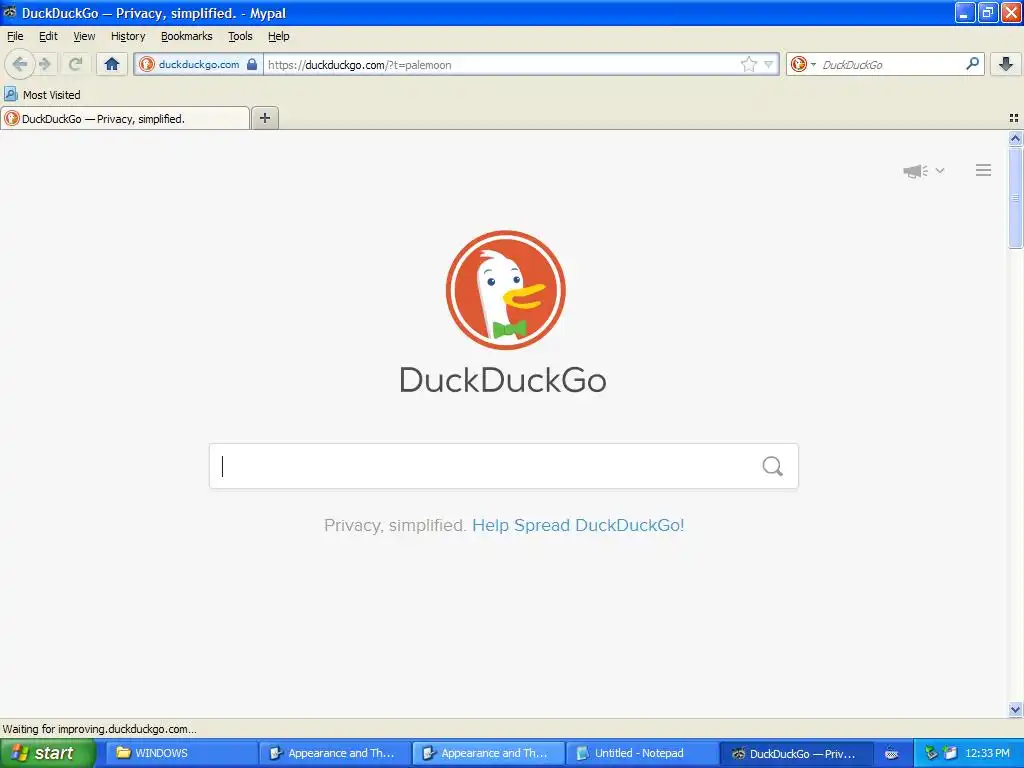Open the browser home page icon

tap(112, 64)
